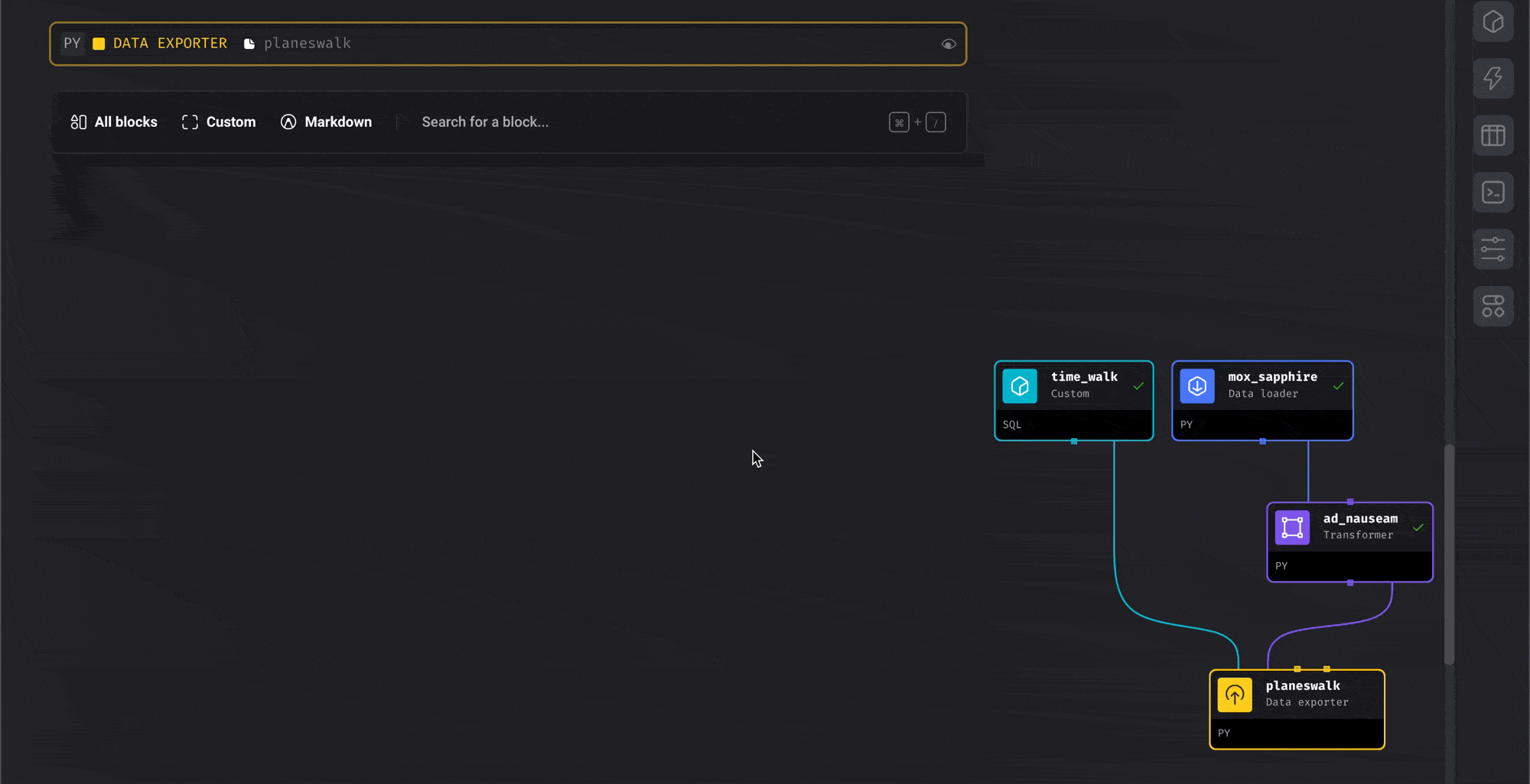Select the mox_sapphire node title
1530x784 pixels.
(1273, 377)
